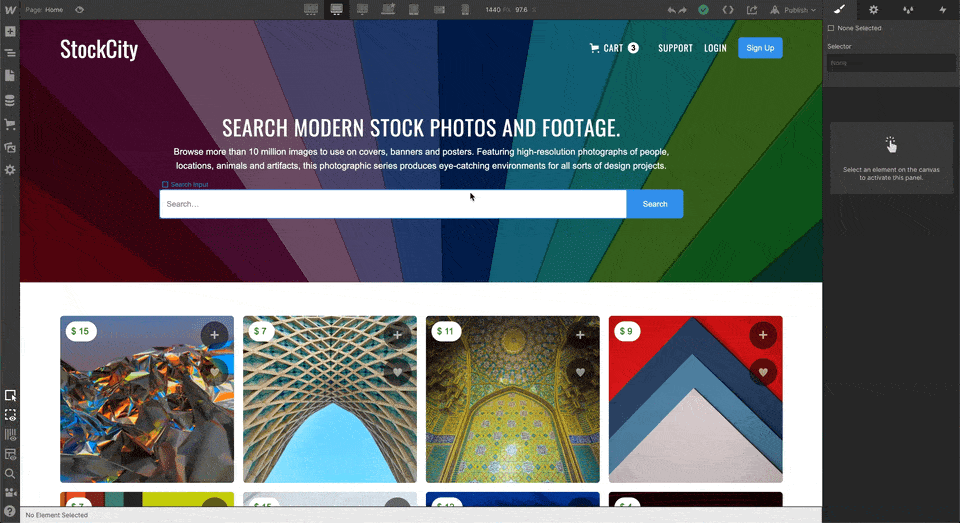This screenshot has height=523, width=960.
Task: Switch to mobile portrait breakpoint
Action: (465, 10)
